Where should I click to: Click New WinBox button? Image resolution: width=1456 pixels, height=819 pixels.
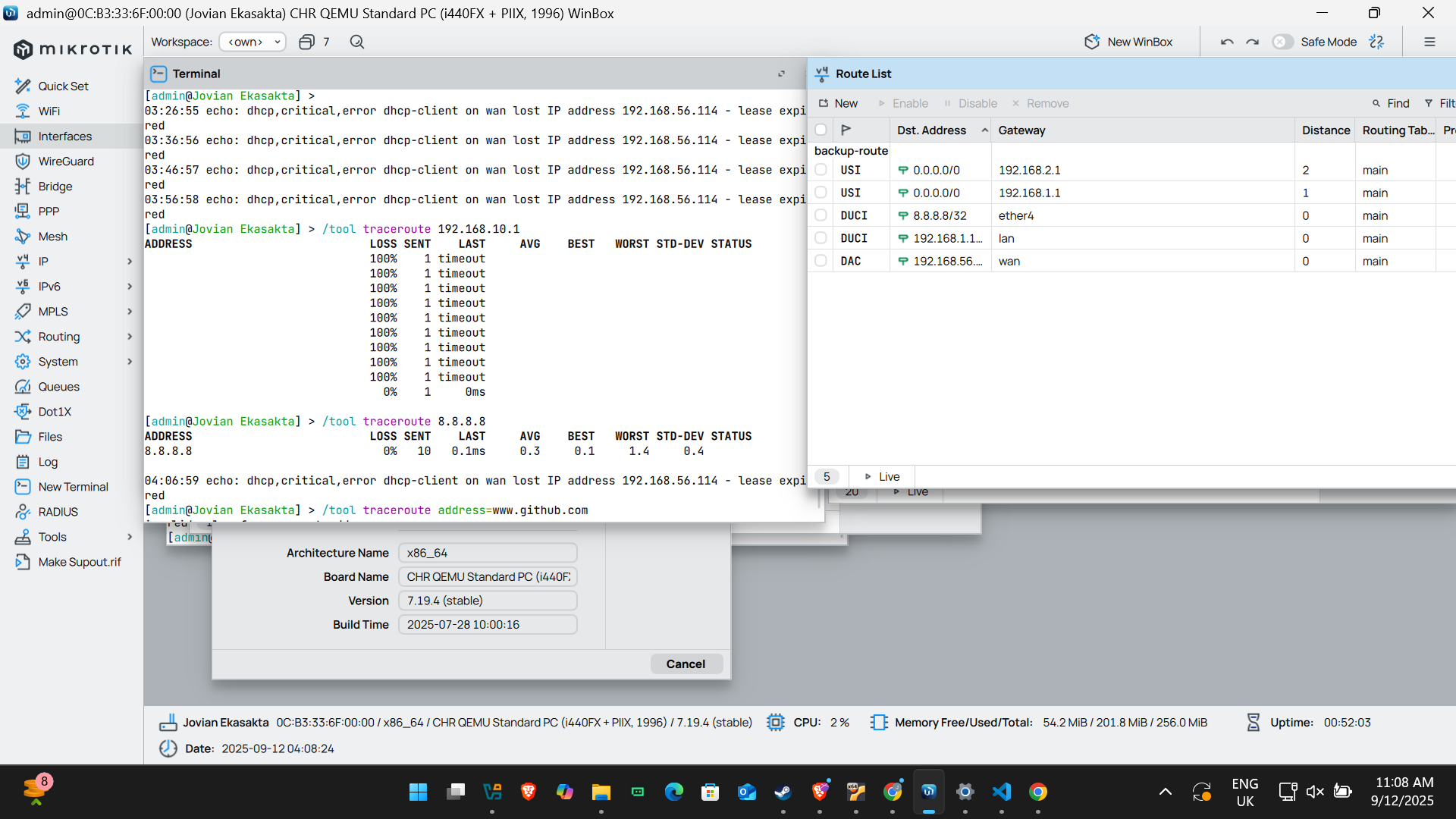1128,42
